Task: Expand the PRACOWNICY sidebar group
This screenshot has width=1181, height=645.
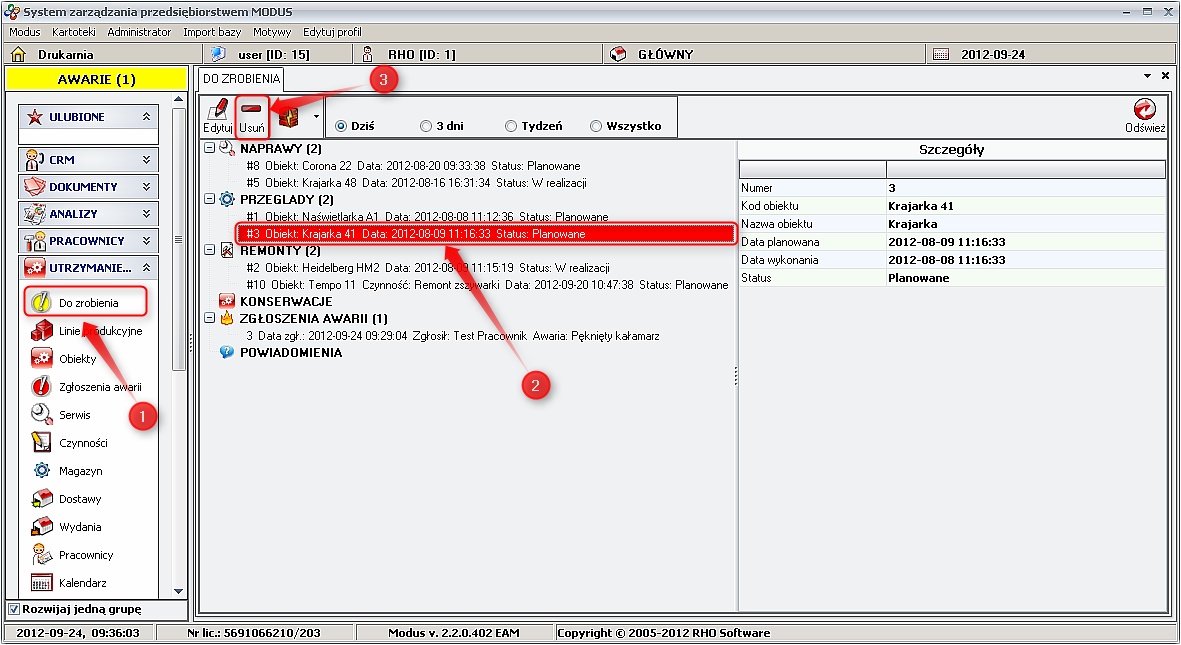Action: coord(146,240)
